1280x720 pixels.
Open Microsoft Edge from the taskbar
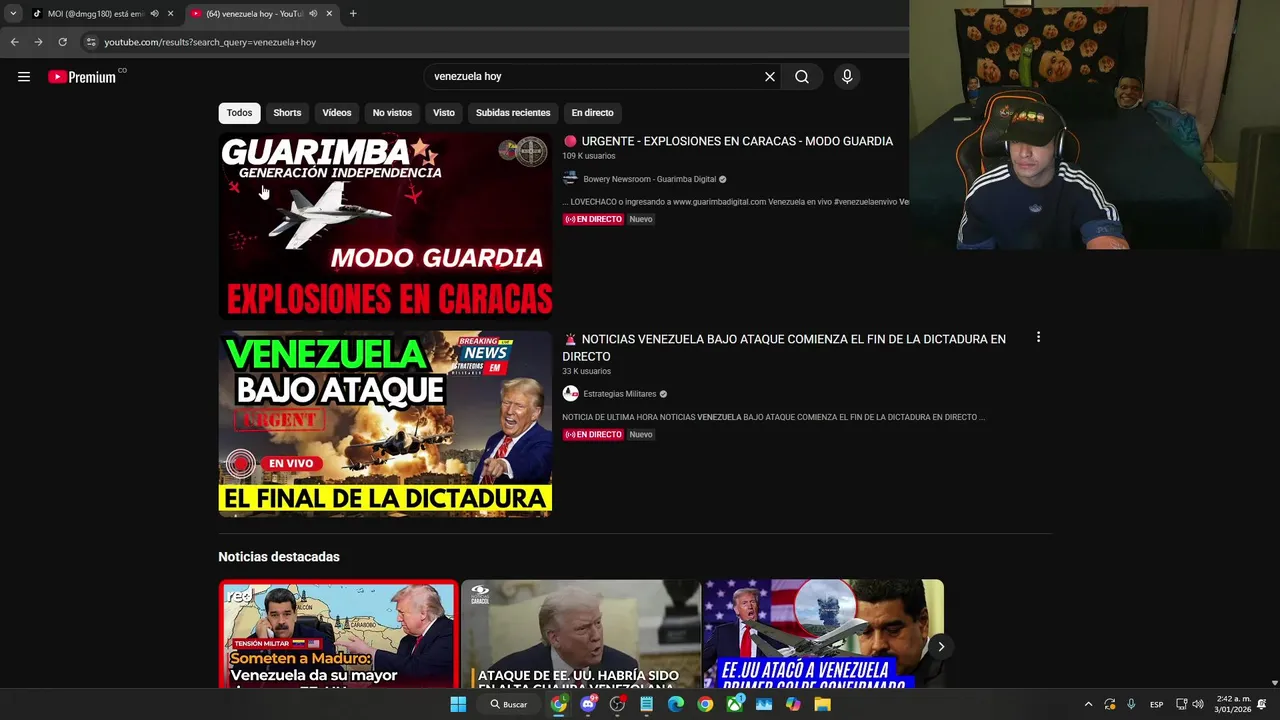coord(676,704)
